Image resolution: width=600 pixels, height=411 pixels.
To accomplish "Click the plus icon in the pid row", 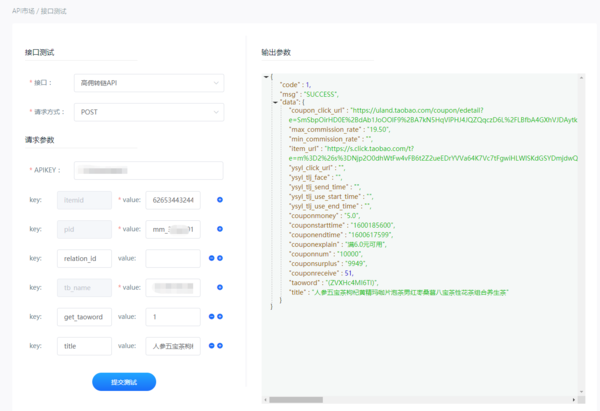I will (x=220, y=229).
